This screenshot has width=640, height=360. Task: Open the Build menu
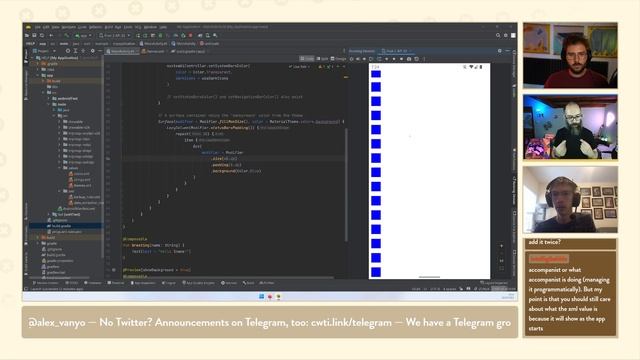click(x=109, y=27)
